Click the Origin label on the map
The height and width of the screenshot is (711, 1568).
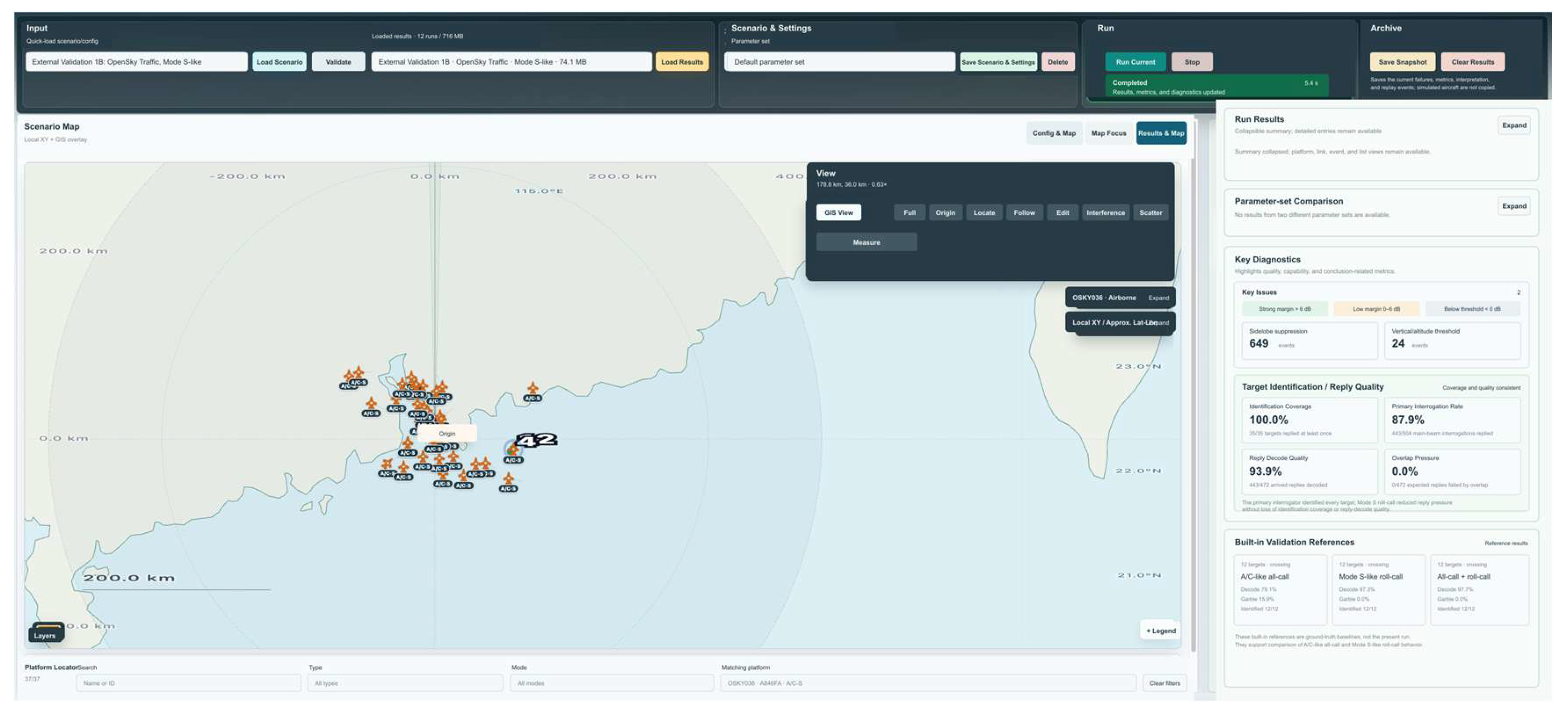447,434
